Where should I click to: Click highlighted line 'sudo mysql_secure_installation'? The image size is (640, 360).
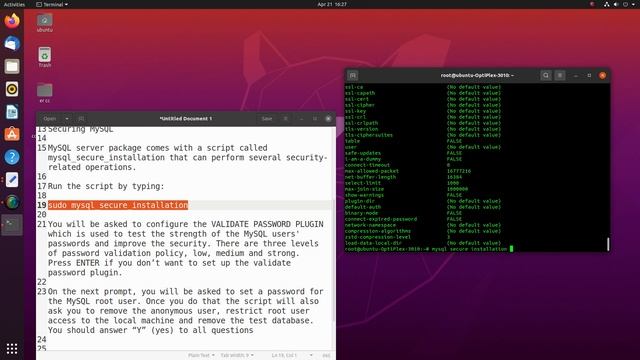[118, 205]
